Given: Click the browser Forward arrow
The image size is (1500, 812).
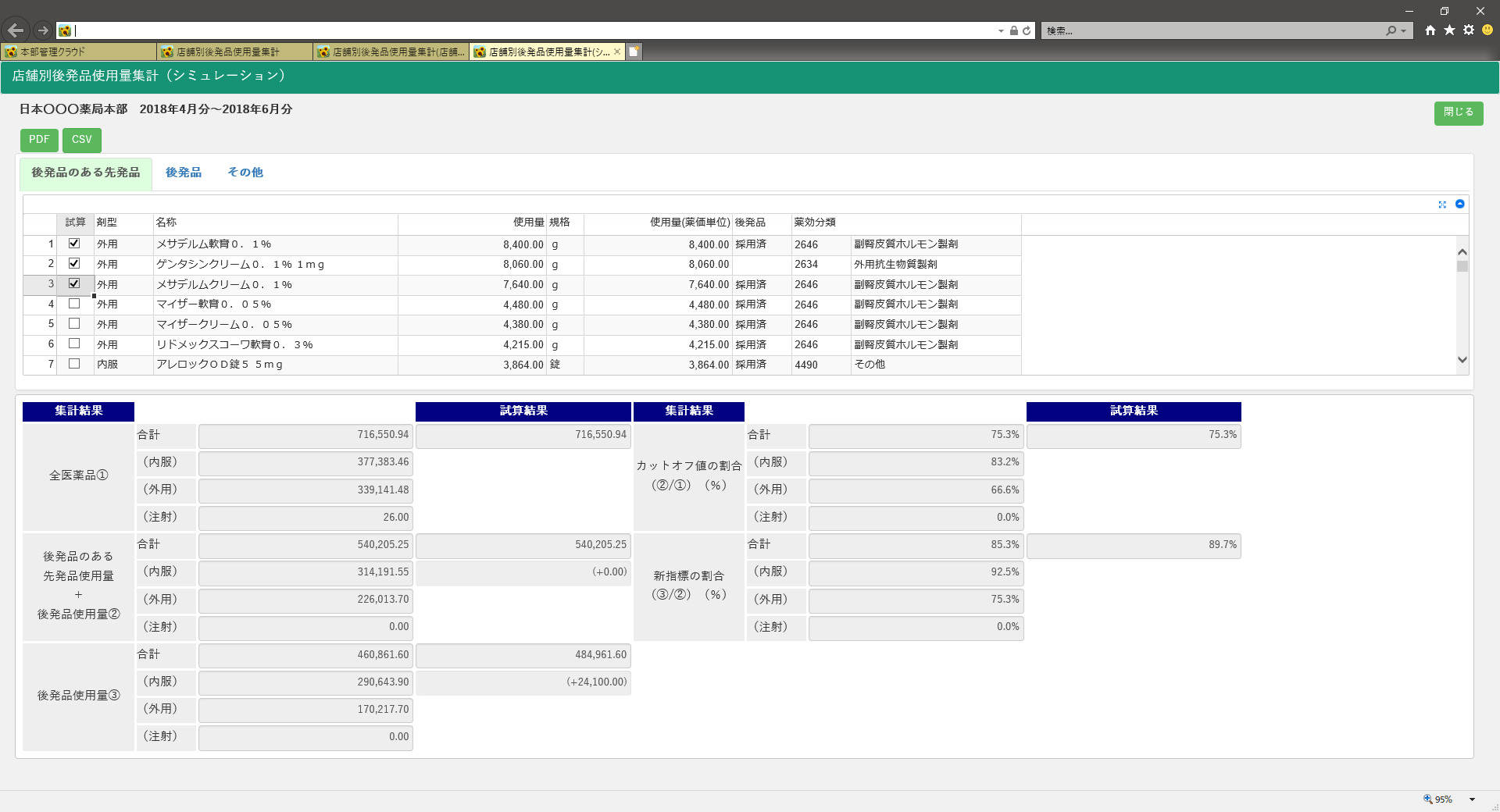Looking at the screenshot, I should click(x=43, y=30).
